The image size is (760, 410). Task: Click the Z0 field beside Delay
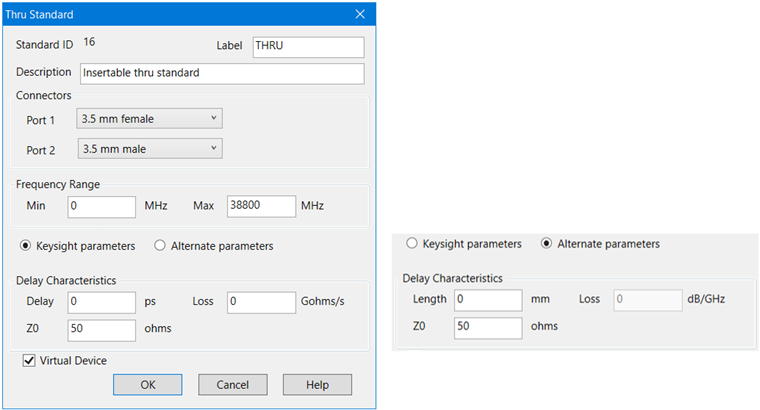(101, 330)
